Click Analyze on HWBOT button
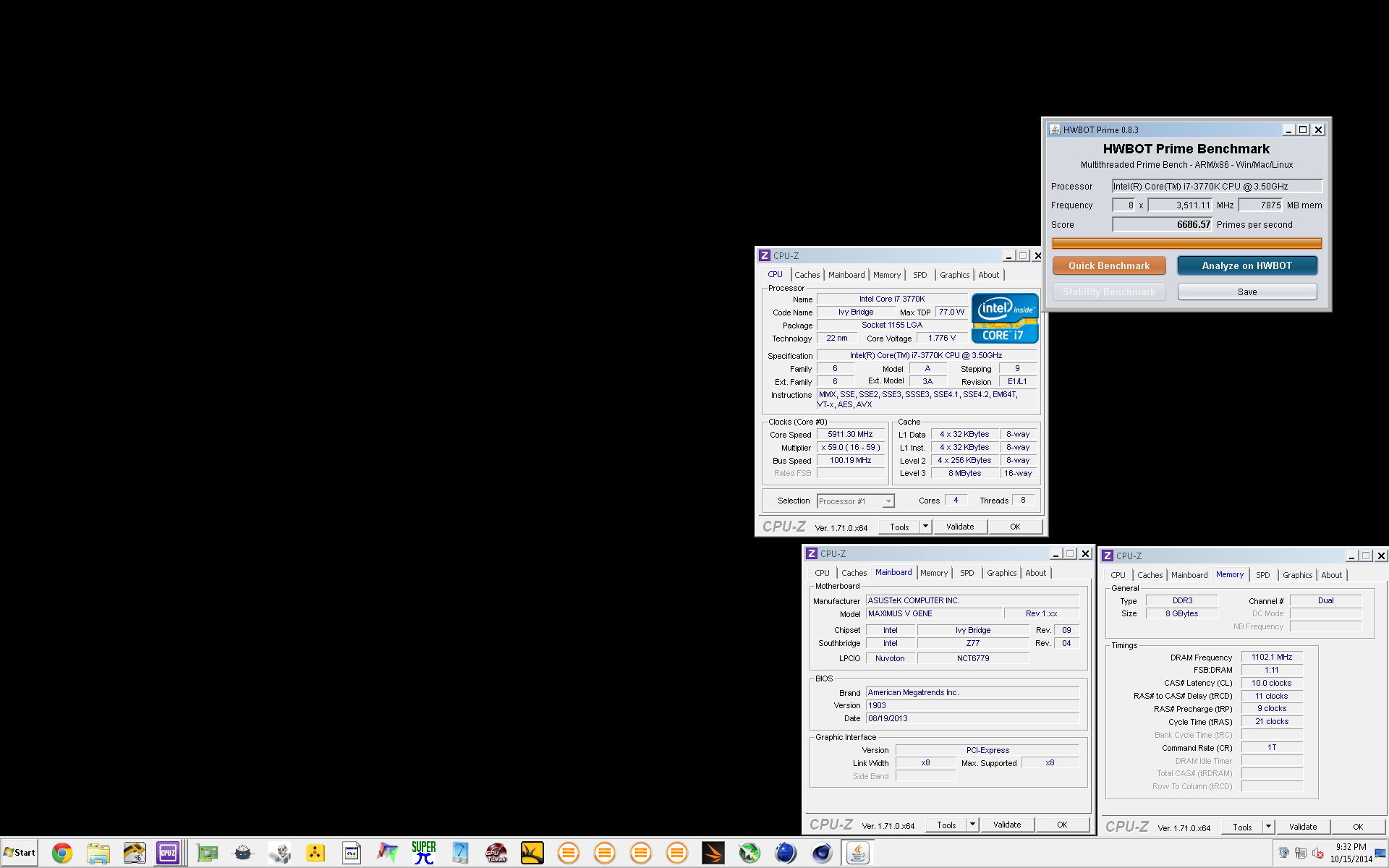1389x868 pixels. (x=1247, y=265)
